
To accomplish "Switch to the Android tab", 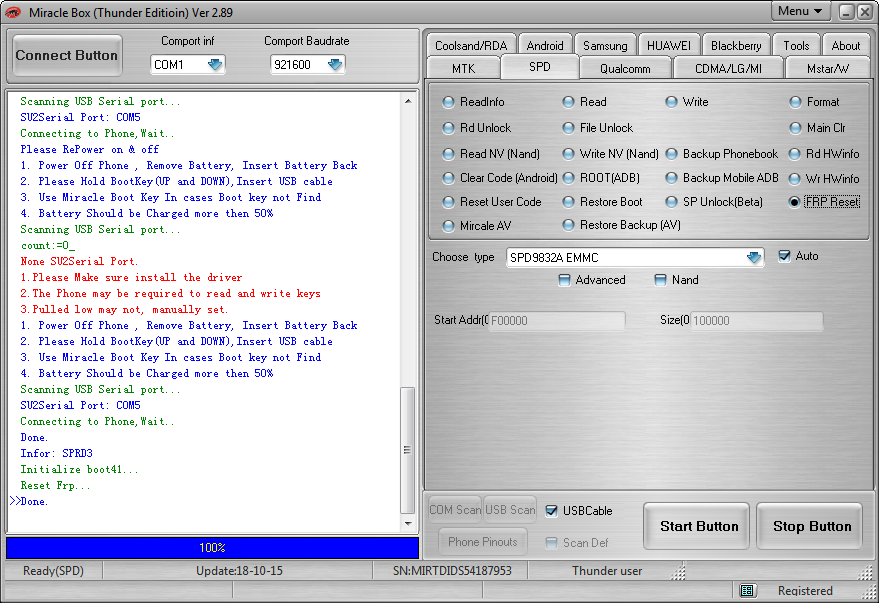I will pos(545,45).
